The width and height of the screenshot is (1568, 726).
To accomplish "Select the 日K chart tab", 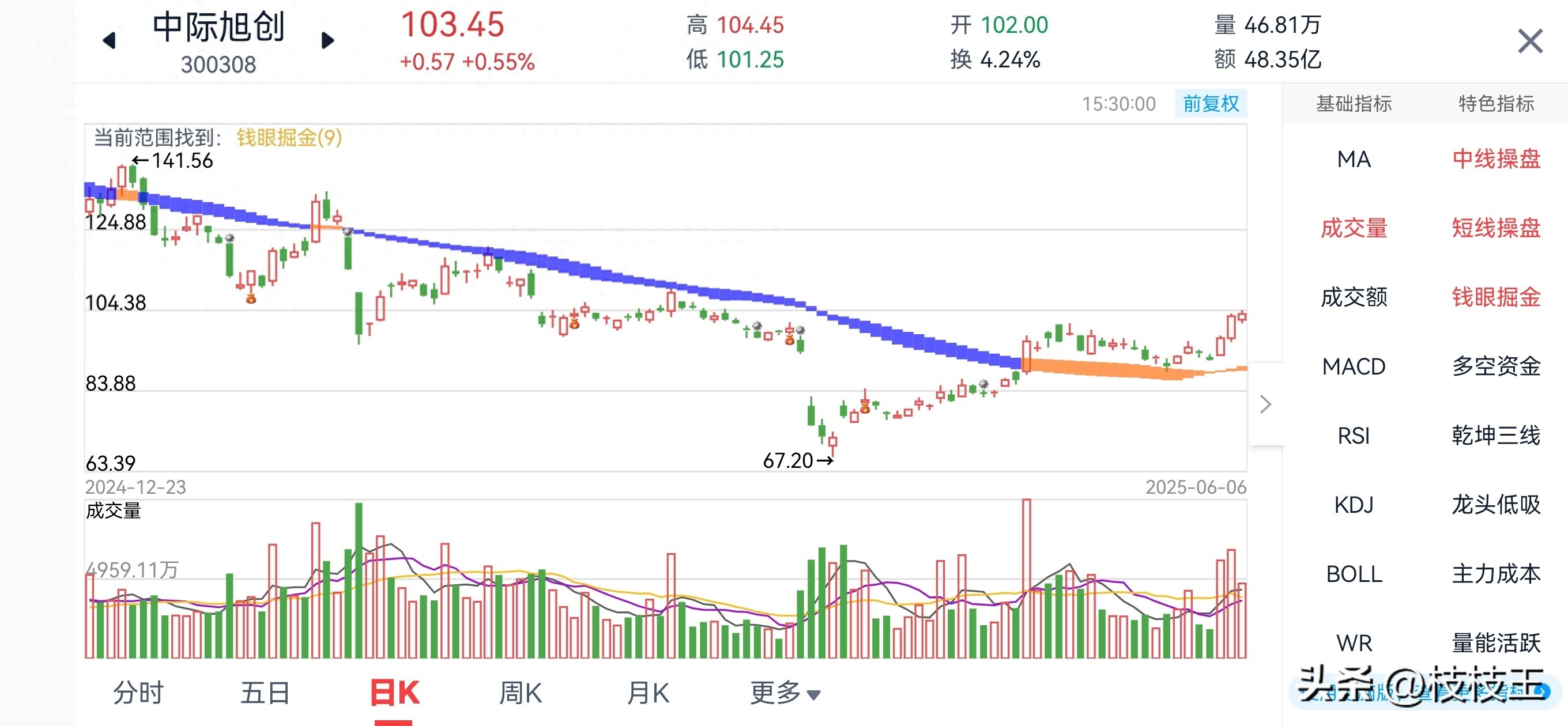I will [x=394, y=693].
